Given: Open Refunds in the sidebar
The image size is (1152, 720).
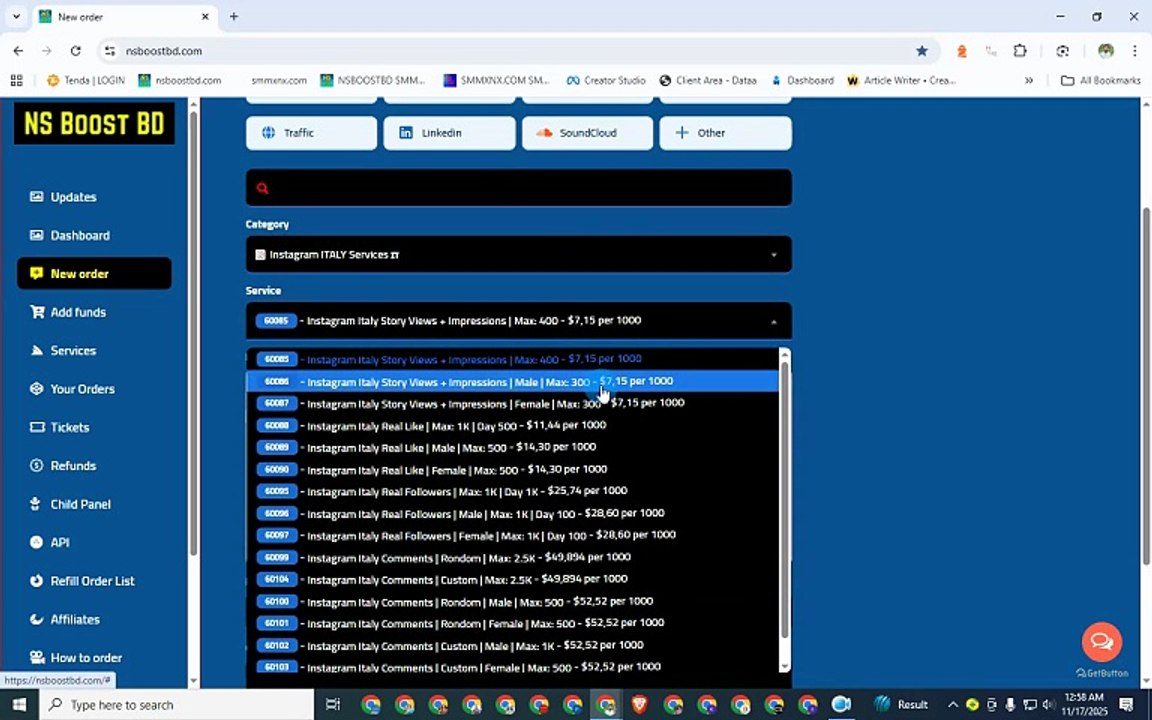Looking at the screenshot, I should tap(63, 466).
